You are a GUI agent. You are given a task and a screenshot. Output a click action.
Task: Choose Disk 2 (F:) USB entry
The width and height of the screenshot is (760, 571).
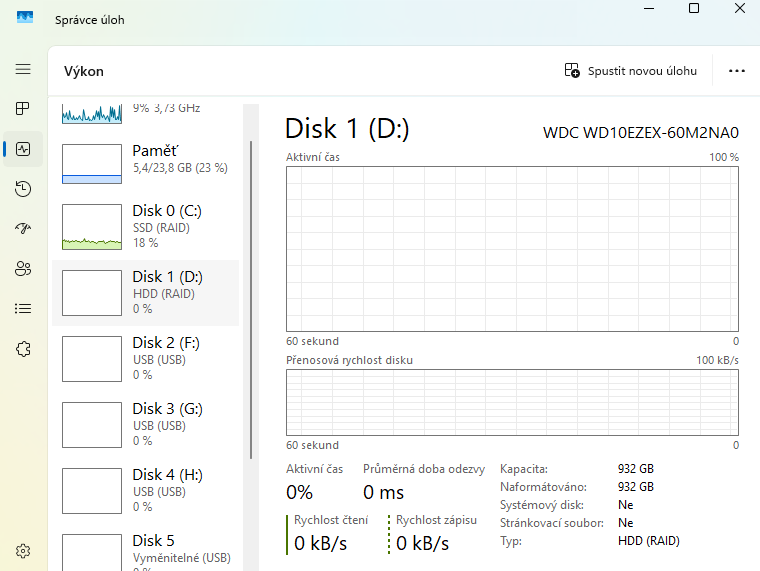tap(145, 359)
